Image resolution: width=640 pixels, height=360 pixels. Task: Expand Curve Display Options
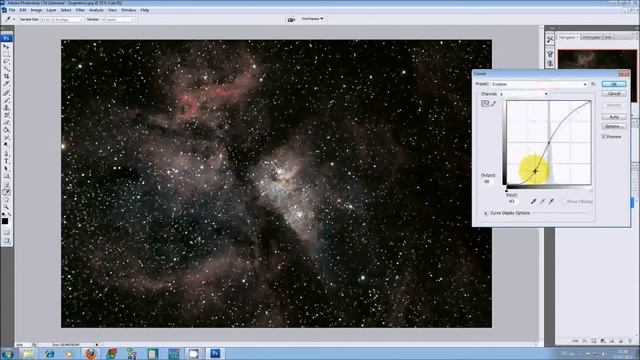486,213
